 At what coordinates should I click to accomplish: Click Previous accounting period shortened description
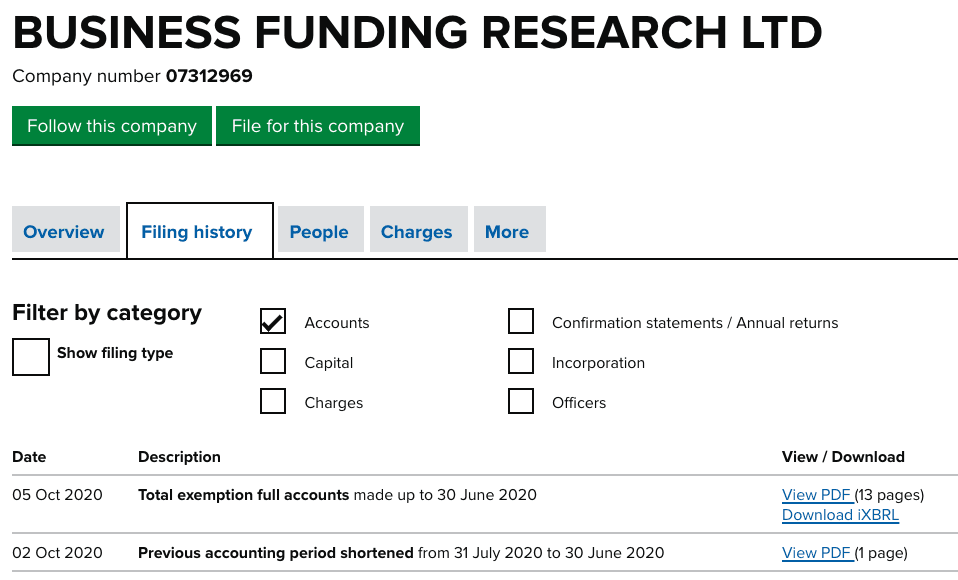click(401, 552)
